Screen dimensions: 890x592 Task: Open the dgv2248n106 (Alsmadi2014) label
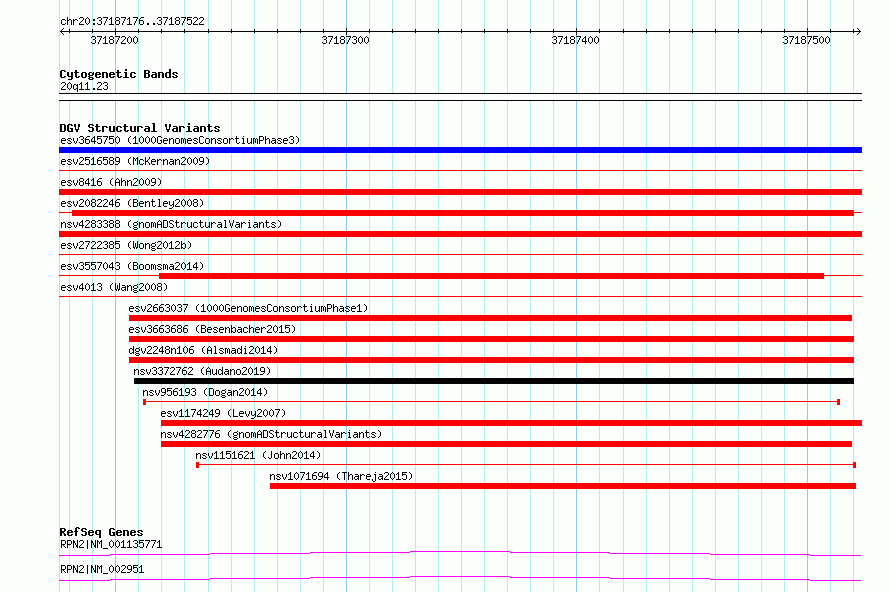[203, 350]
